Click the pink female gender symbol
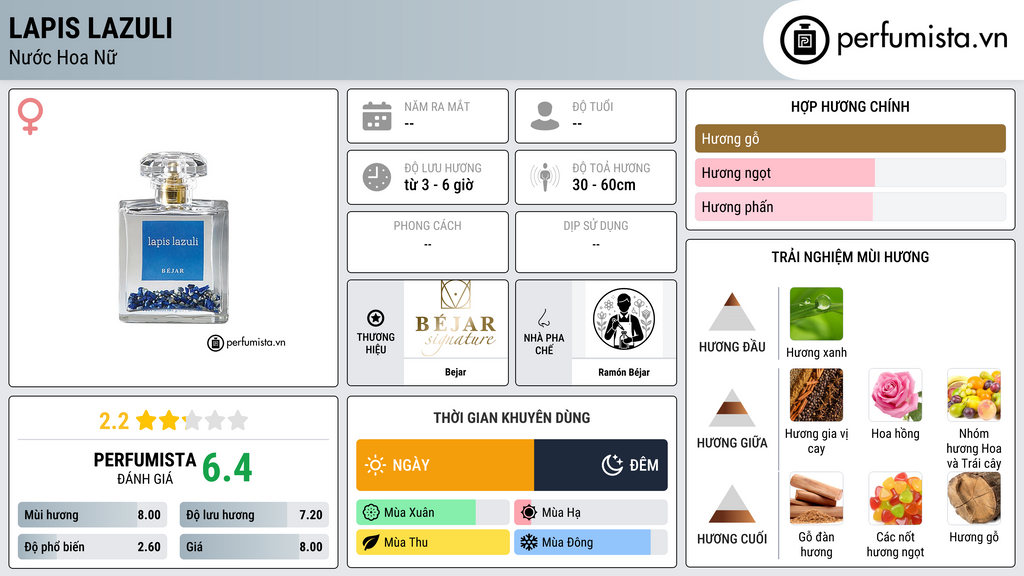The image size is (1024, 576). [x=30, y=116]
